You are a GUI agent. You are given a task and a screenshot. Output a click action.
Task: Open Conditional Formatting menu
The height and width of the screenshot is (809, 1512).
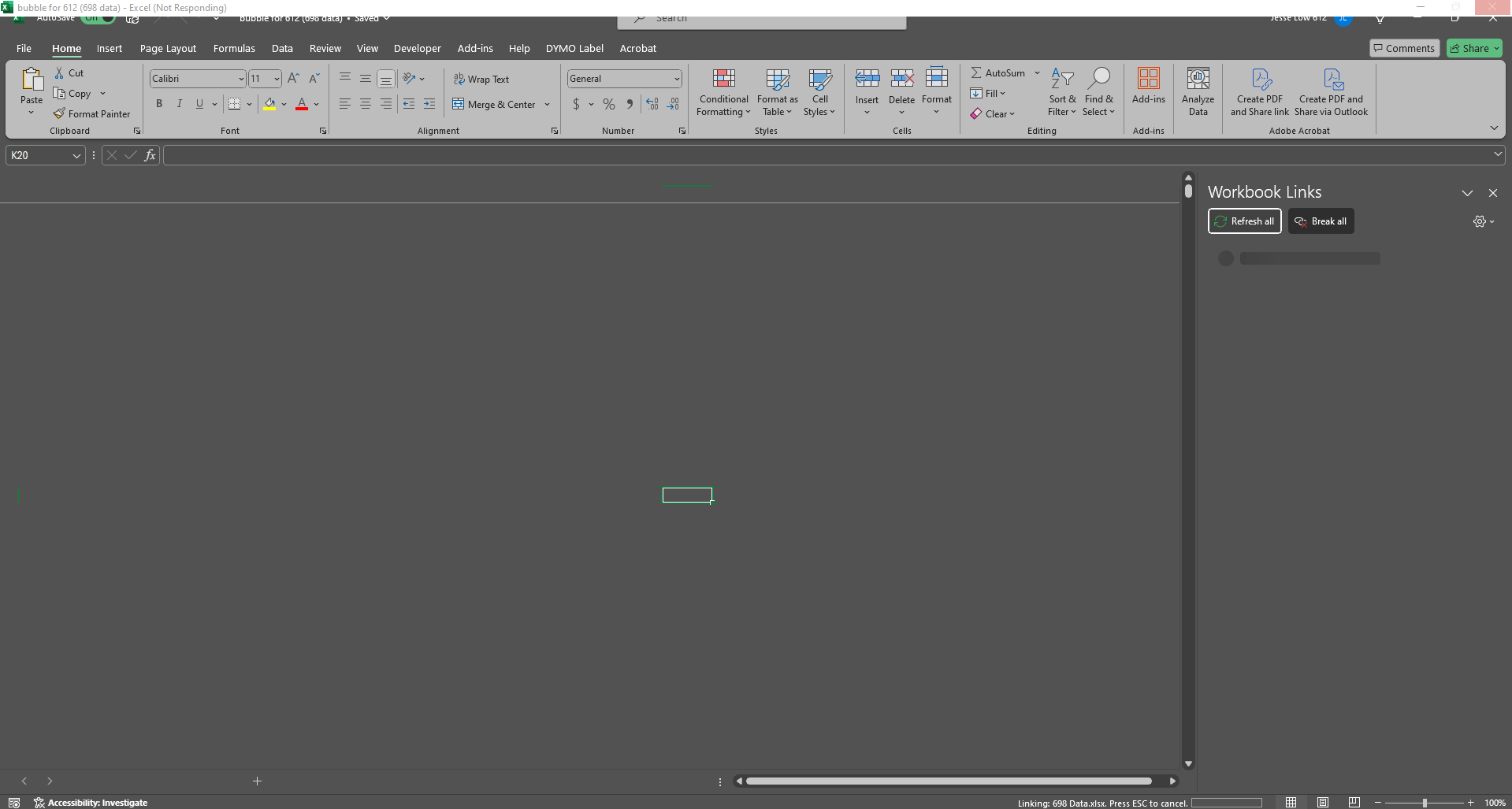(x=724, y=92)
